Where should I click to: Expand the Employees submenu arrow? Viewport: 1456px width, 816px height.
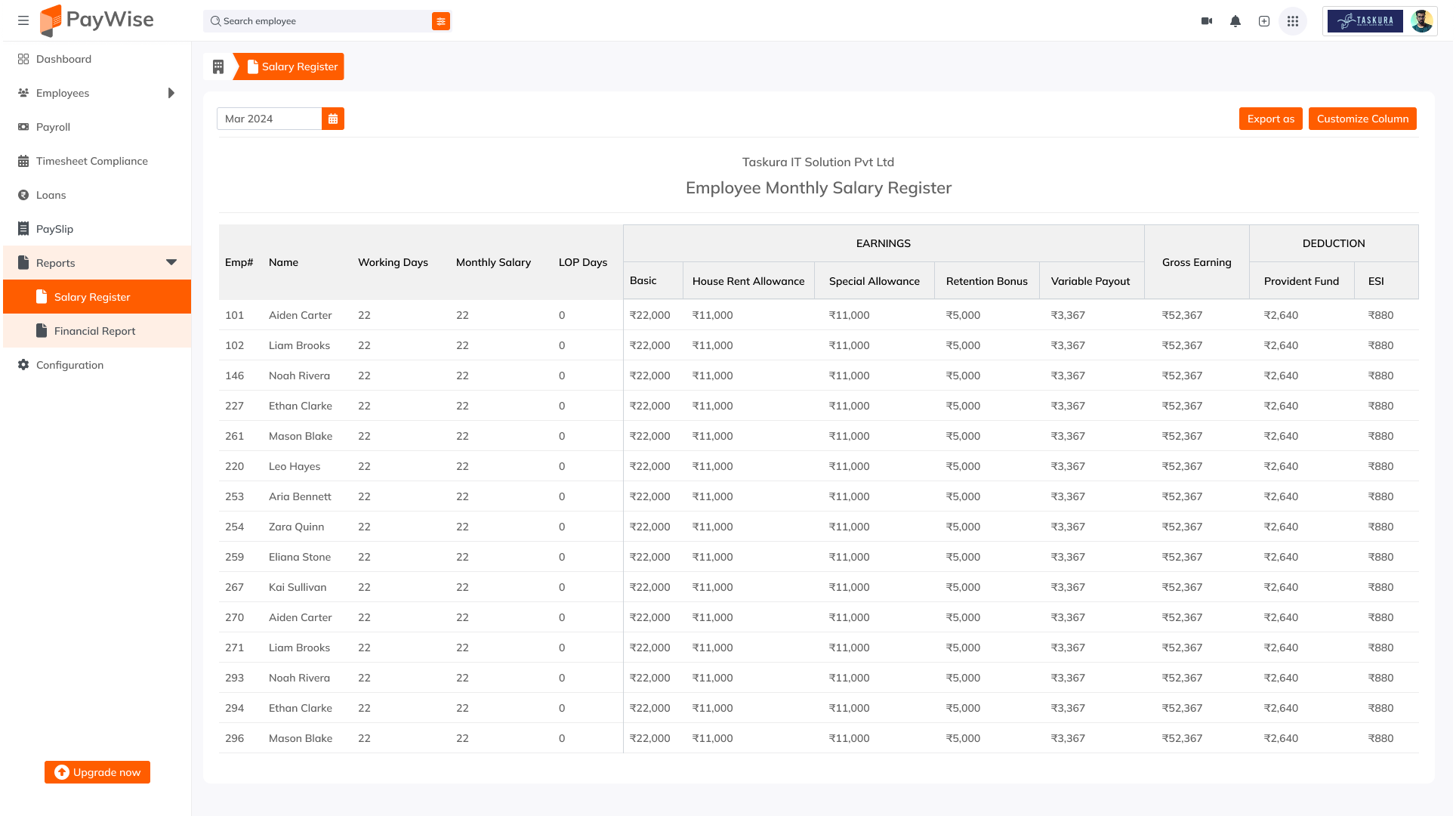point(171,93)
